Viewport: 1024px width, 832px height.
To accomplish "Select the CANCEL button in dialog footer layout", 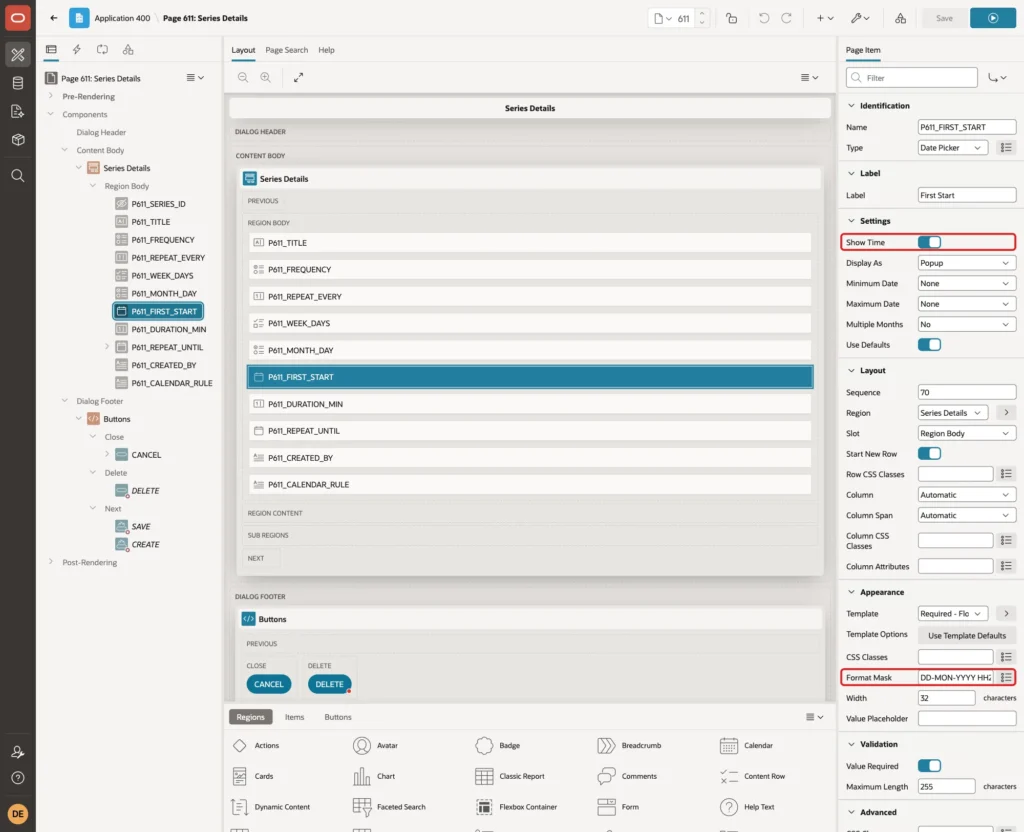I will click(x=268, y=684).
